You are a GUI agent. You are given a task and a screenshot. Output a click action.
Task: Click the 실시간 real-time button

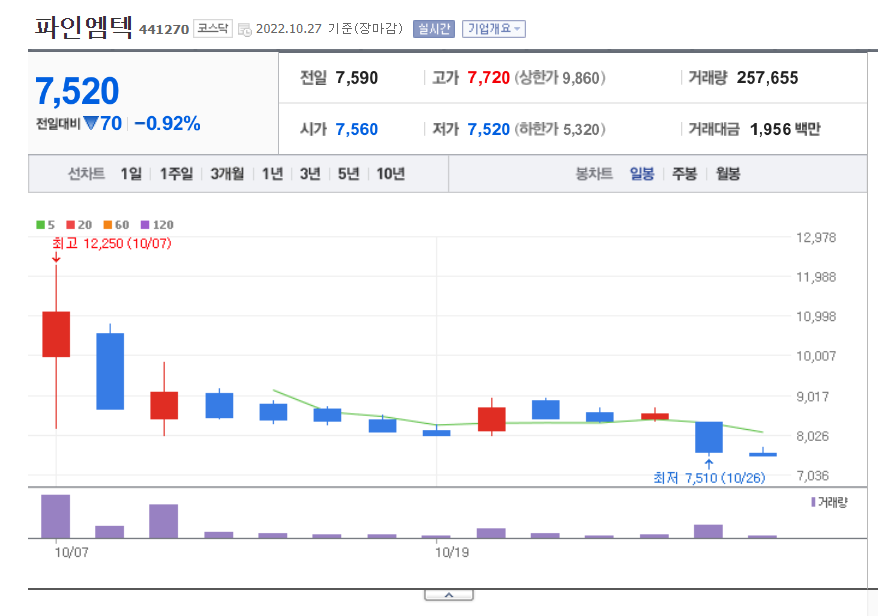tap(433, 29)
